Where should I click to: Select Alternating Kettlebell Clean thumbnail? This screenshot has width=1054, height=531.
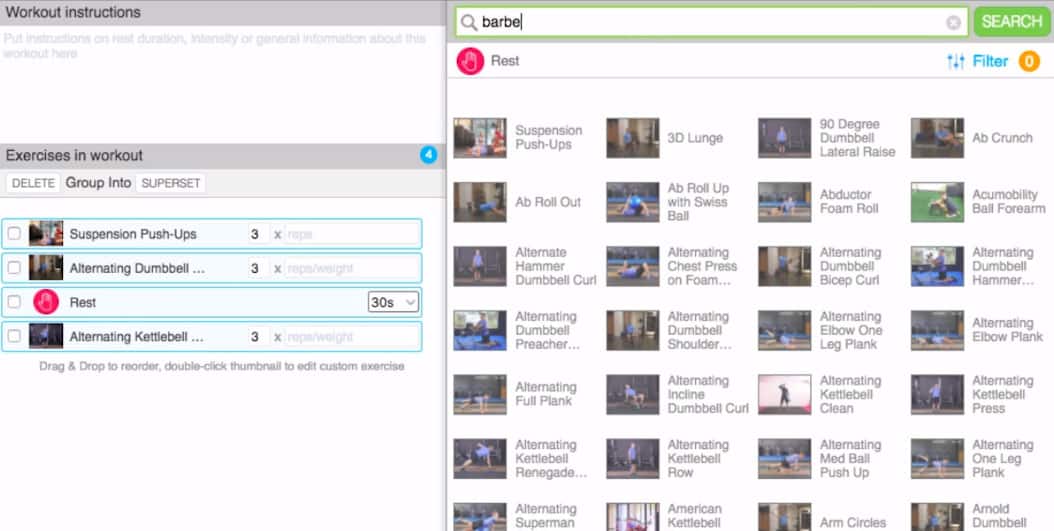[x=784, y=395]
